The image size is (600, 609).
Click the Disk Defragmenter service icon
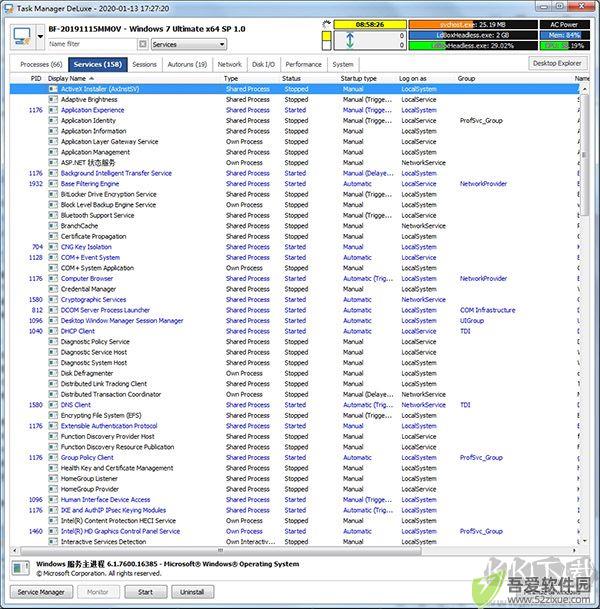click(53, 373)
